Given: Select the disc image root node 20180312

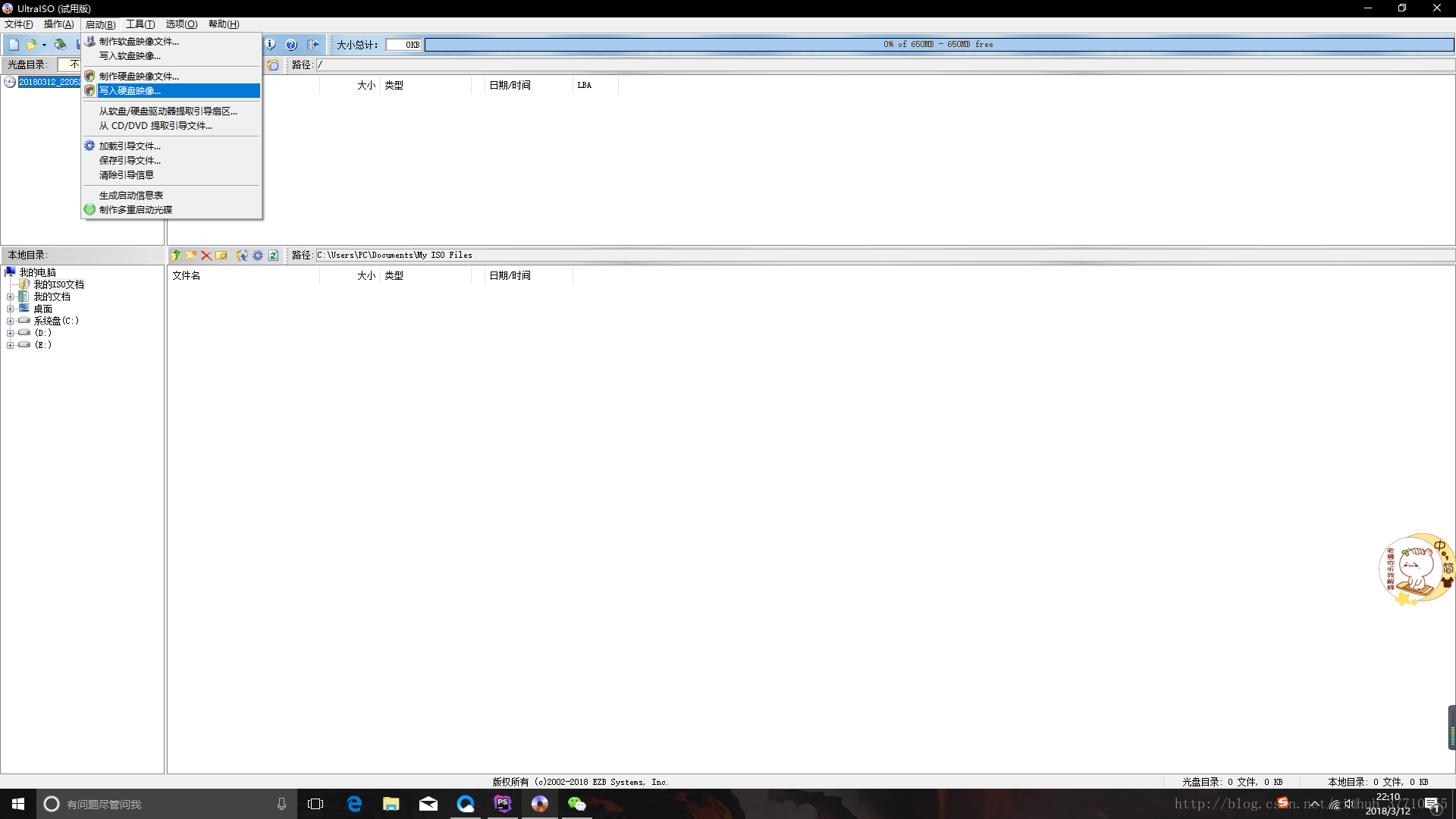Looking at the screenshot, I should [x=49, y=82].
